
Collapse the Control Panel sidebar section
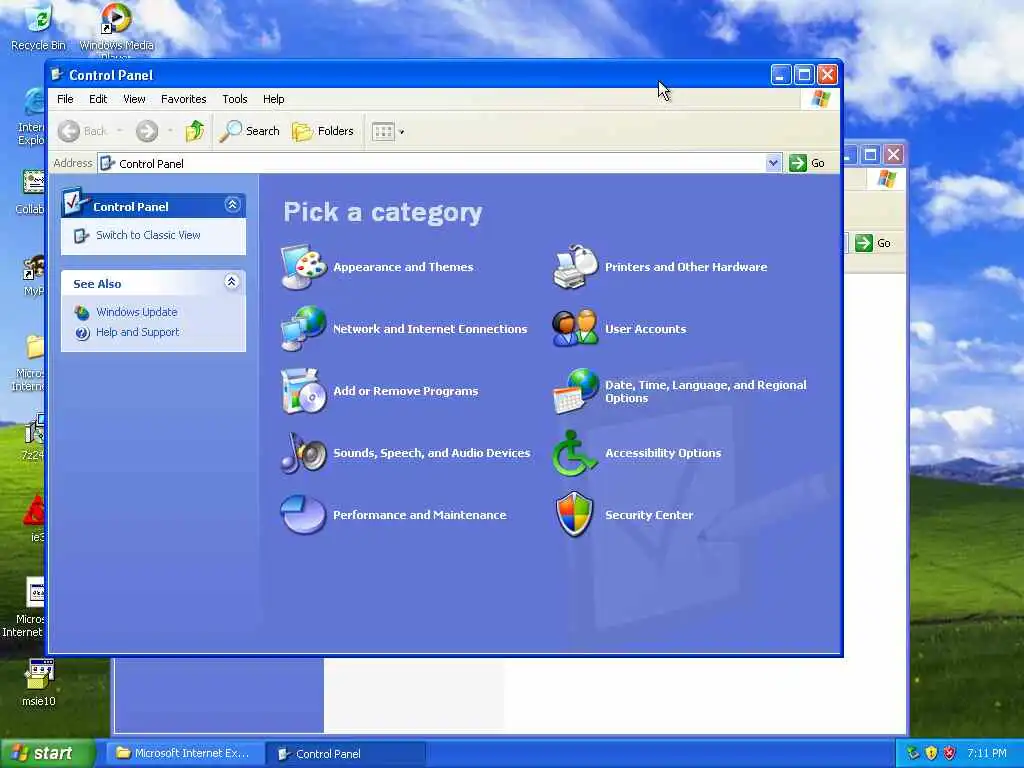point(232,205)
